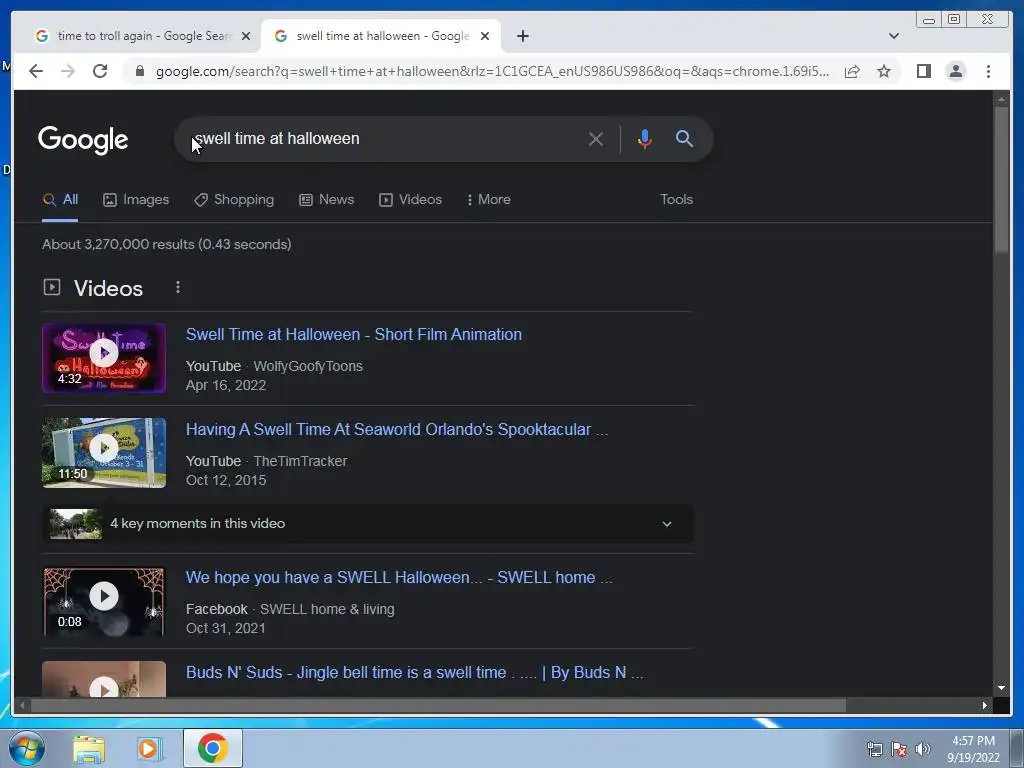Click the vertical scrollbar thumb
Screen dimensions: 1024x768
(1001, 180)
